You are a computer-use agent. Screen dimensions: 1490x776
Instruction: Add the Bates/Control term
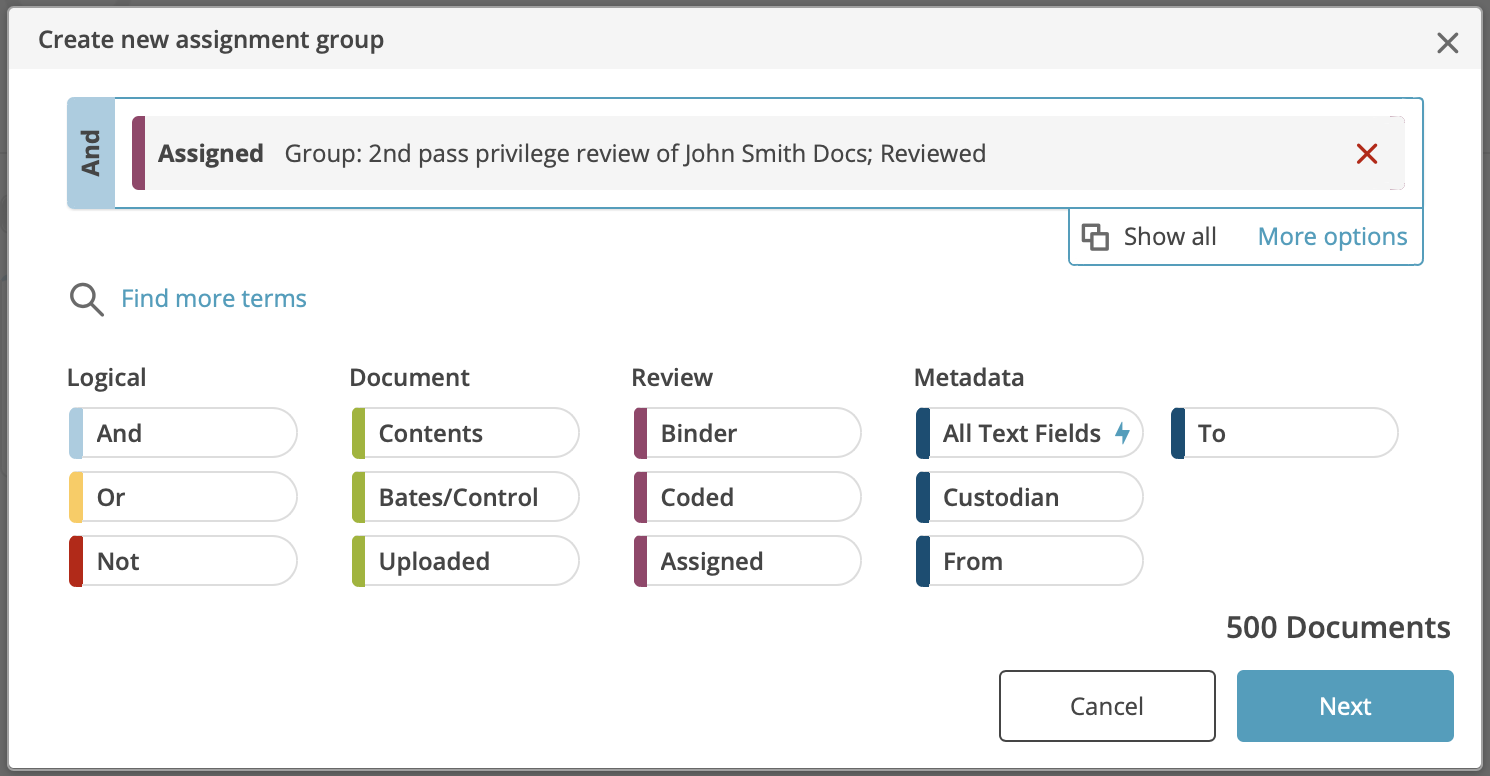coord(464,496)
